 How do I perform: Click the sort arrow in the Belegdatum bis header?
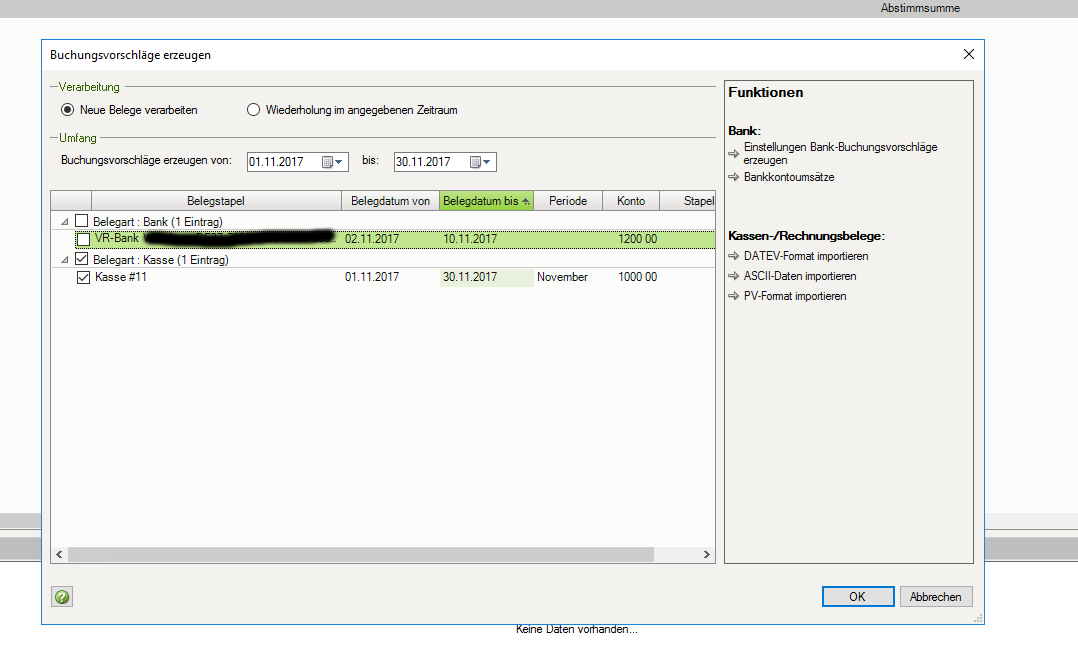525,200
